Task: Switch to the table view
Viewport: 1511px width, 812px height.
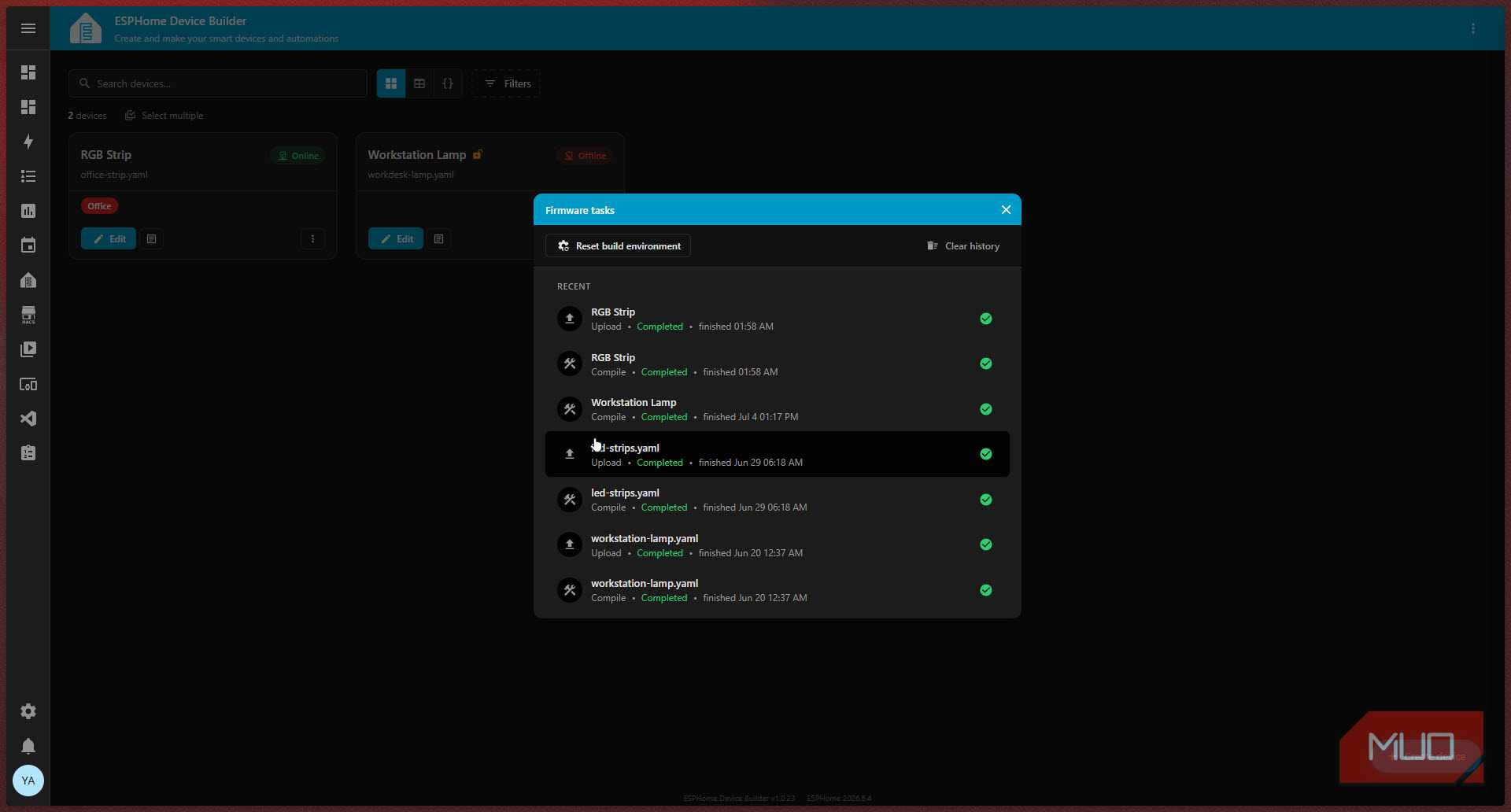Action: tap(419, 83)
